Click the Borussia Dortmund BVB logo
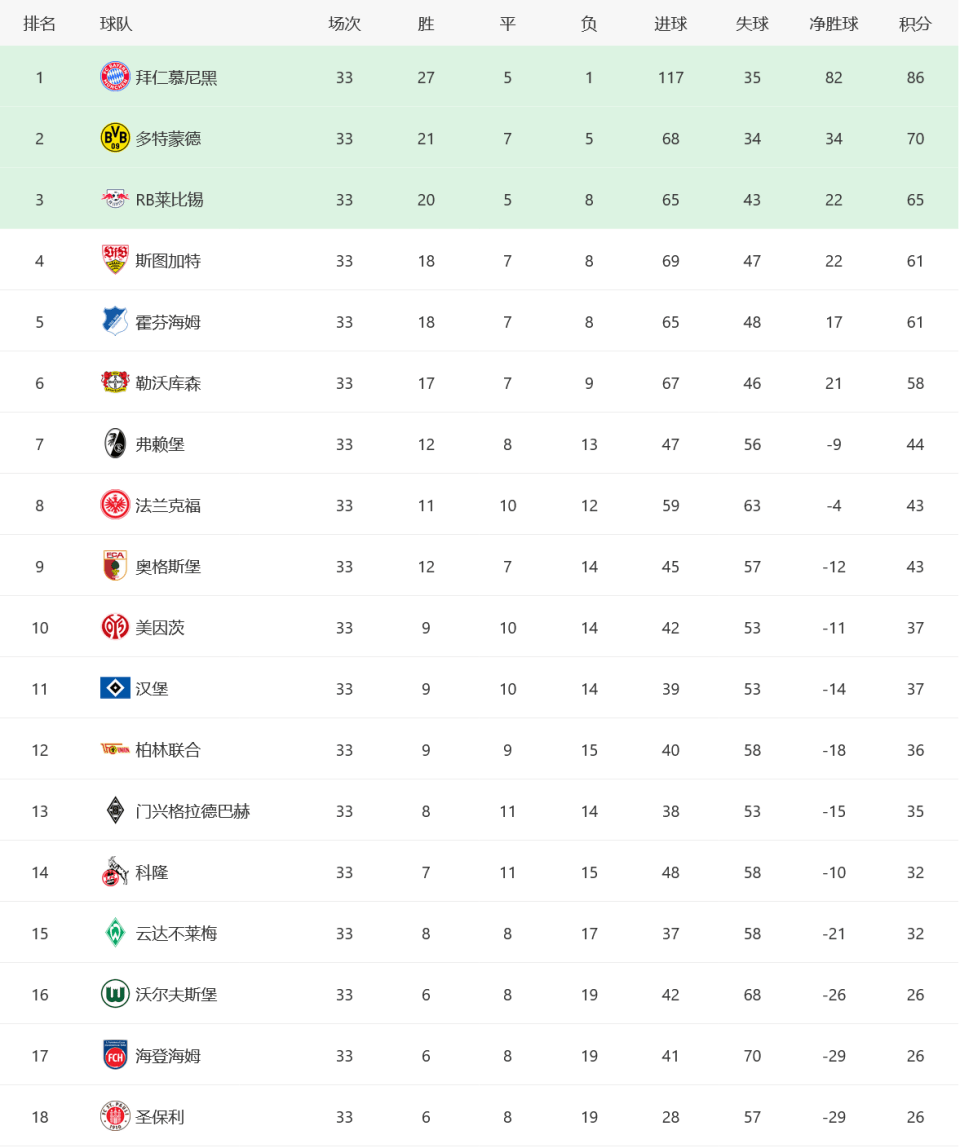 click(x=115, y=138)
